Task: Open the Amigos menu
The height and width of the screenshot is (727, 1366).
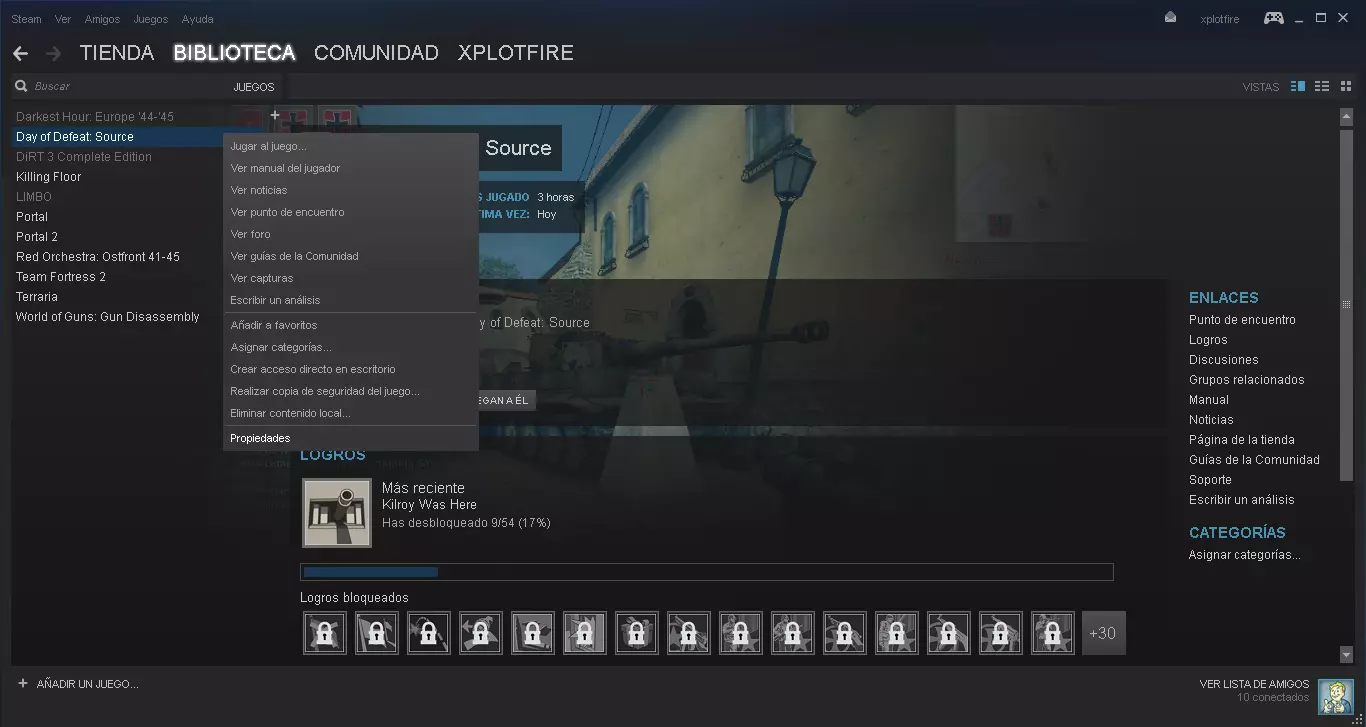Action: point(102,19)
